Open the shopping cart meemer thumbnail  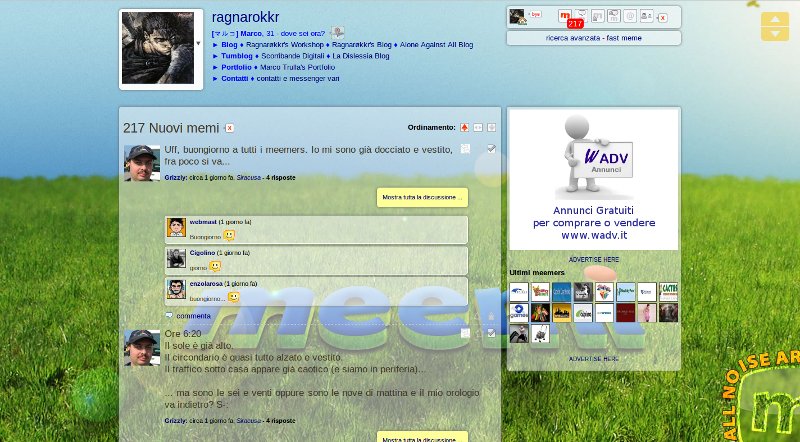tap(540, 334)
